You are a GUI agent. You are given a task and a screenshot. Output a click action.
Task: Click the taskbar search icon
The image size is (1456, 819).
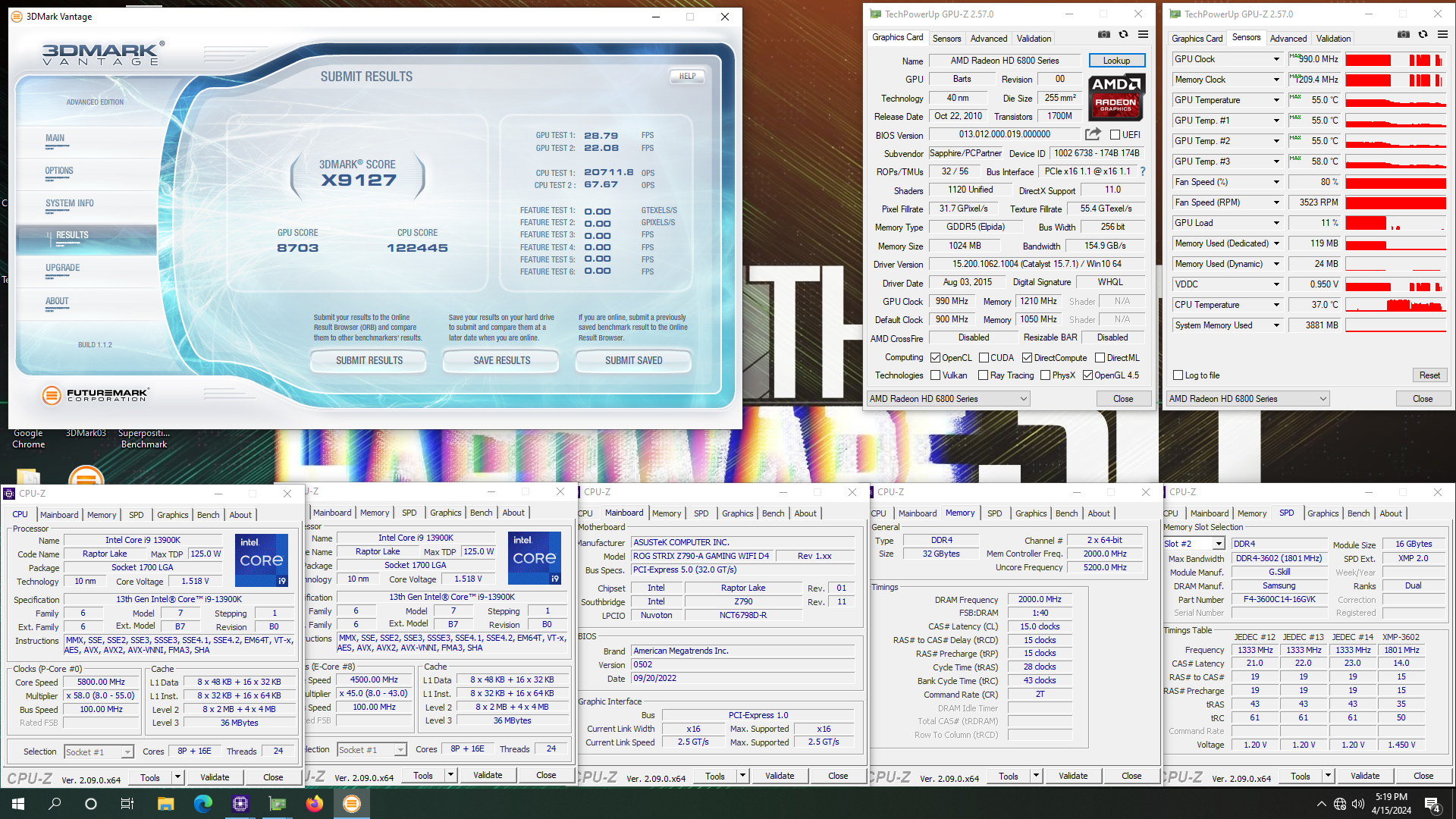pyautogui.click(x=55, y=804)
